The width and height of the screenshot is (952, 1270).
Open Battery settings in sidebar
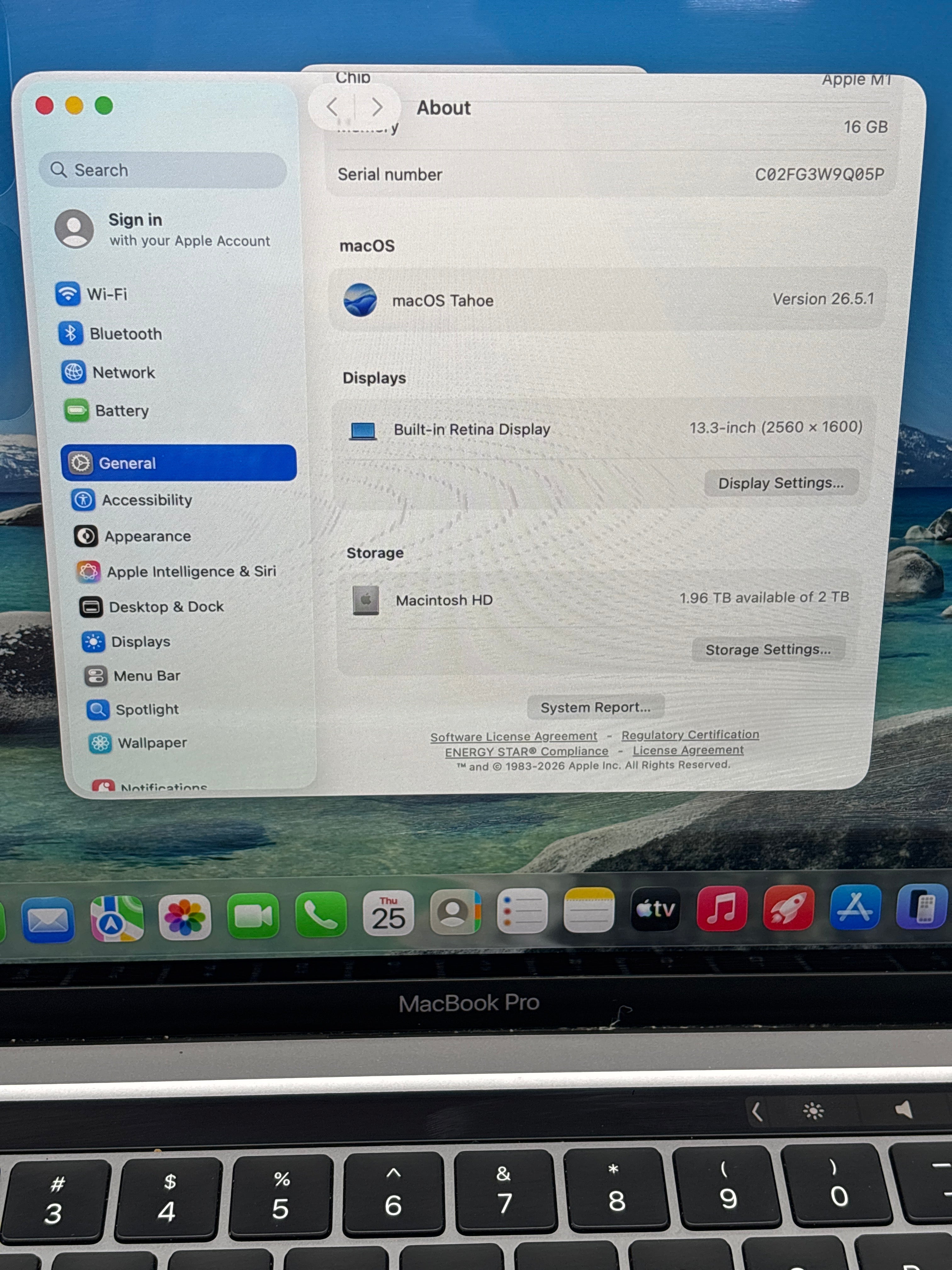pyautogui.click(x=107, y=410)
